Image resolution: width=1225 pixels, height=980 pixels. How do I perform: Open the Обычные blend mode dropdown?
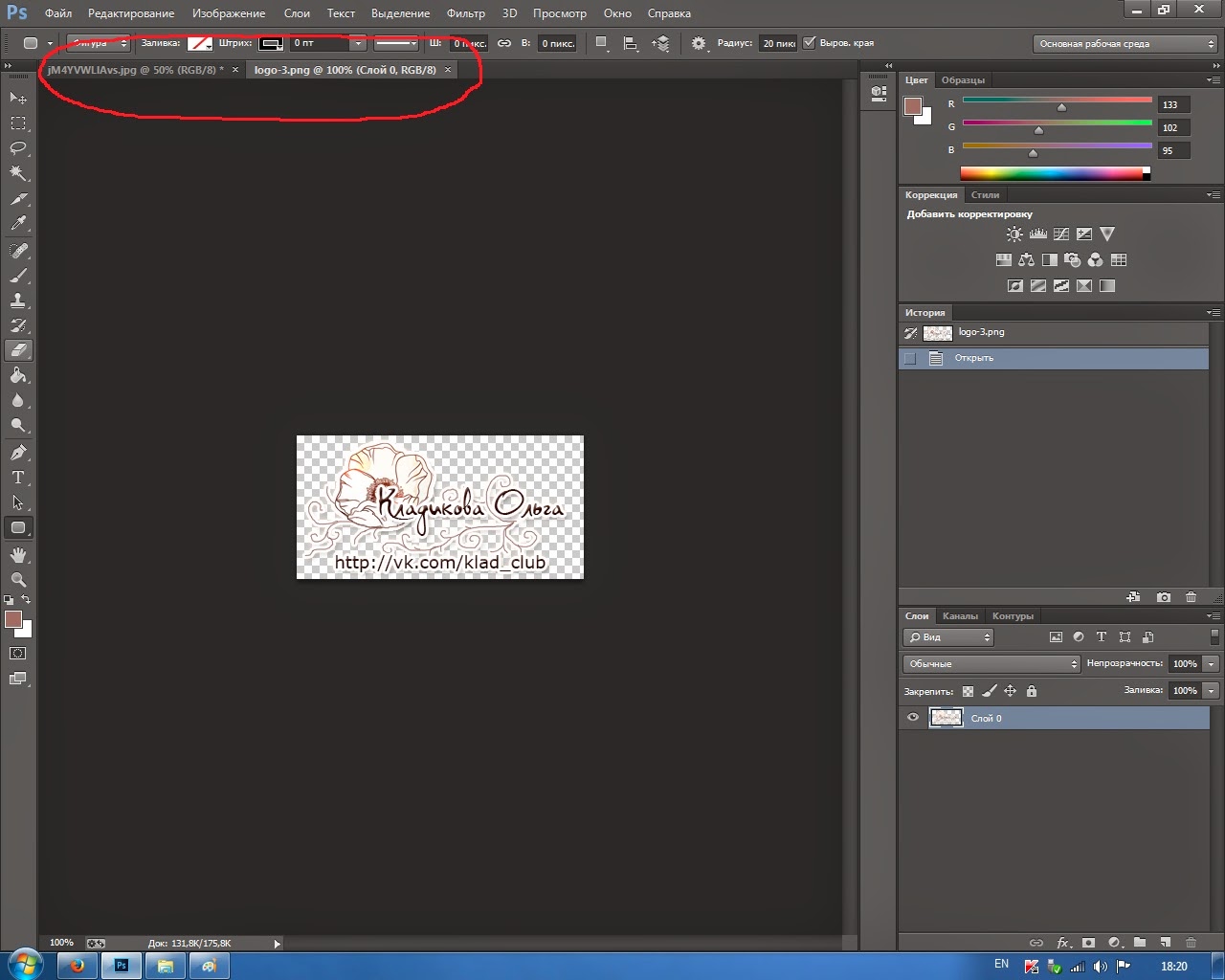point(991,662)
